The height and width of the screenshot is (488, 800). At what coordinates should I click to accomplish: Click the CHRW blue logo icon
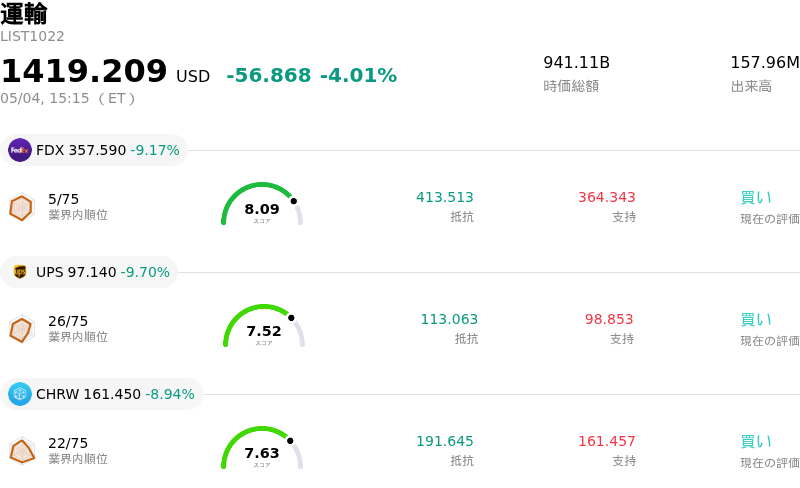click(x=20, y=394)
